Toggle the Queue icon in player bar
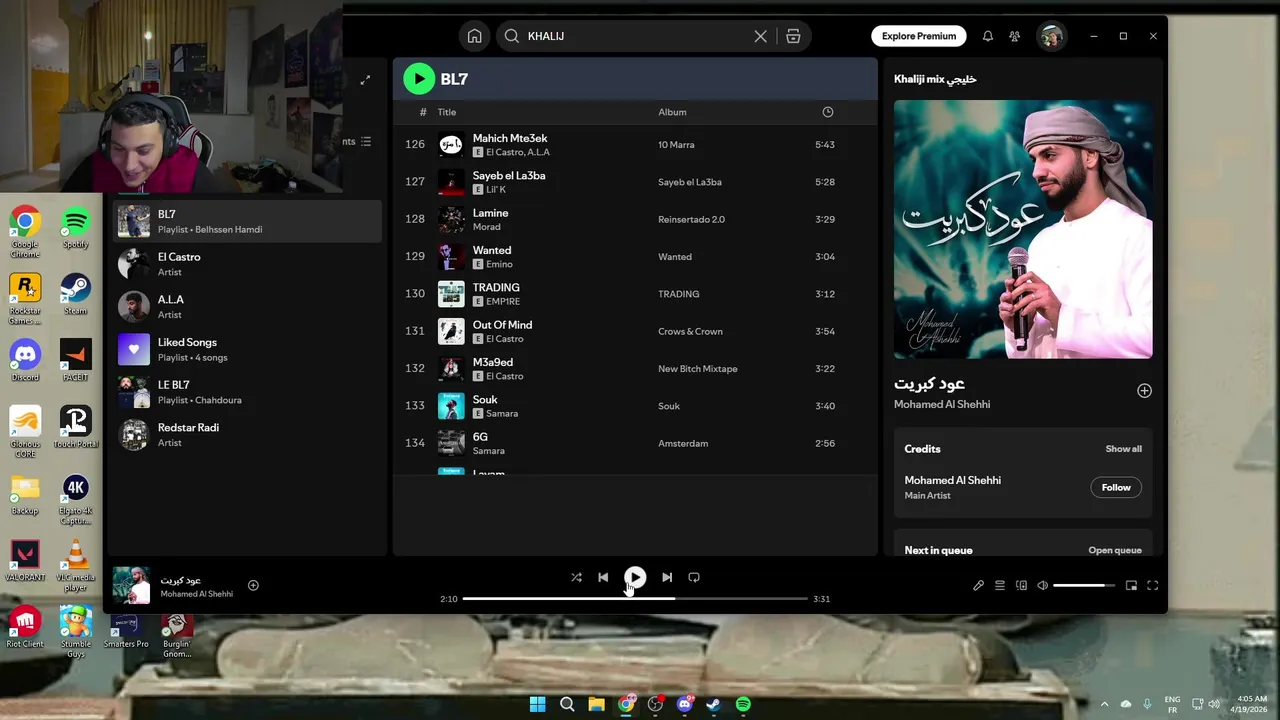The image size is (1280, 720). coord(1000,586)
